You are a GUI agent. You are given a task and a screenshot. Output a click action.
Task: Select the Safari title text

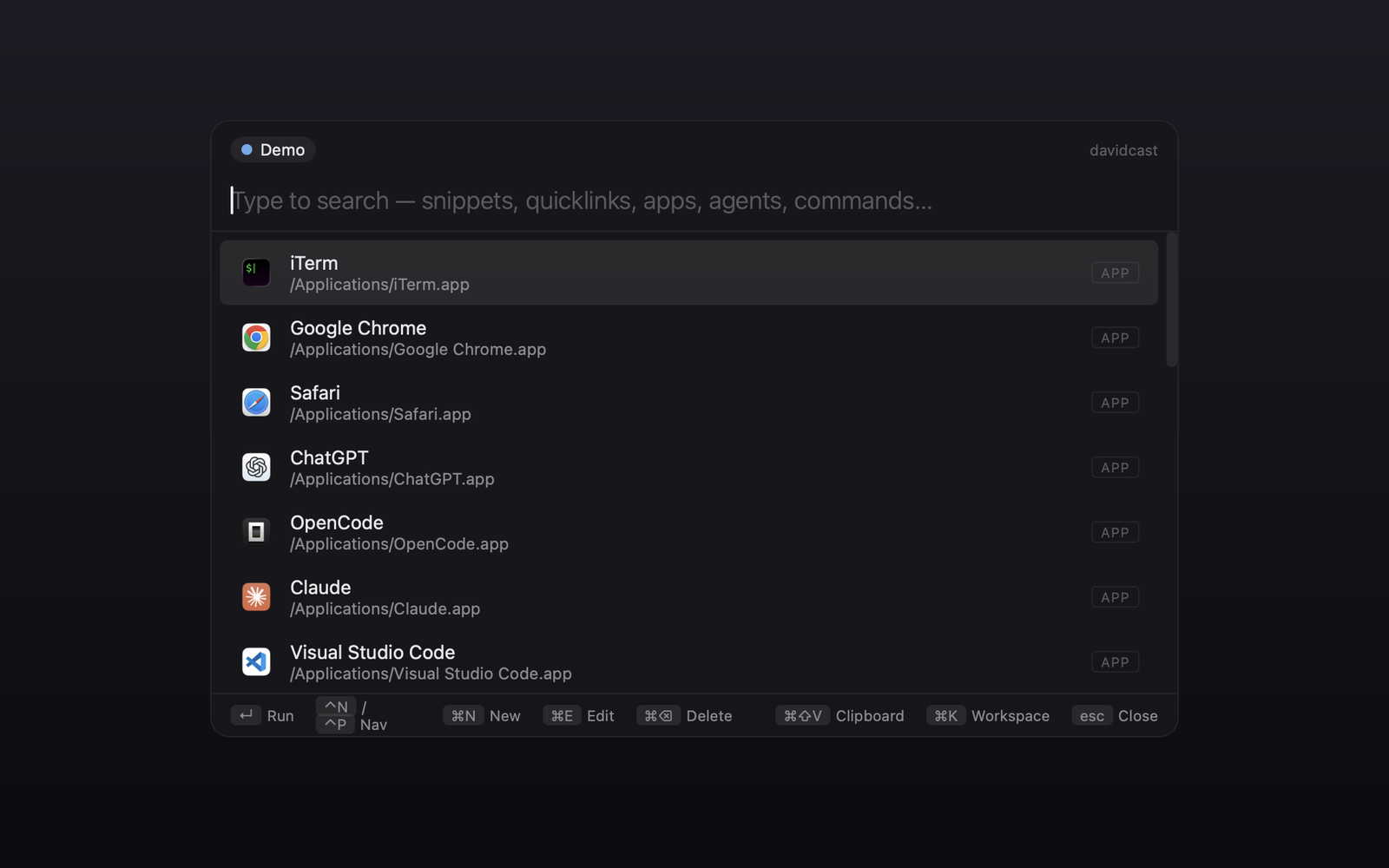click(x=315, y=393)
